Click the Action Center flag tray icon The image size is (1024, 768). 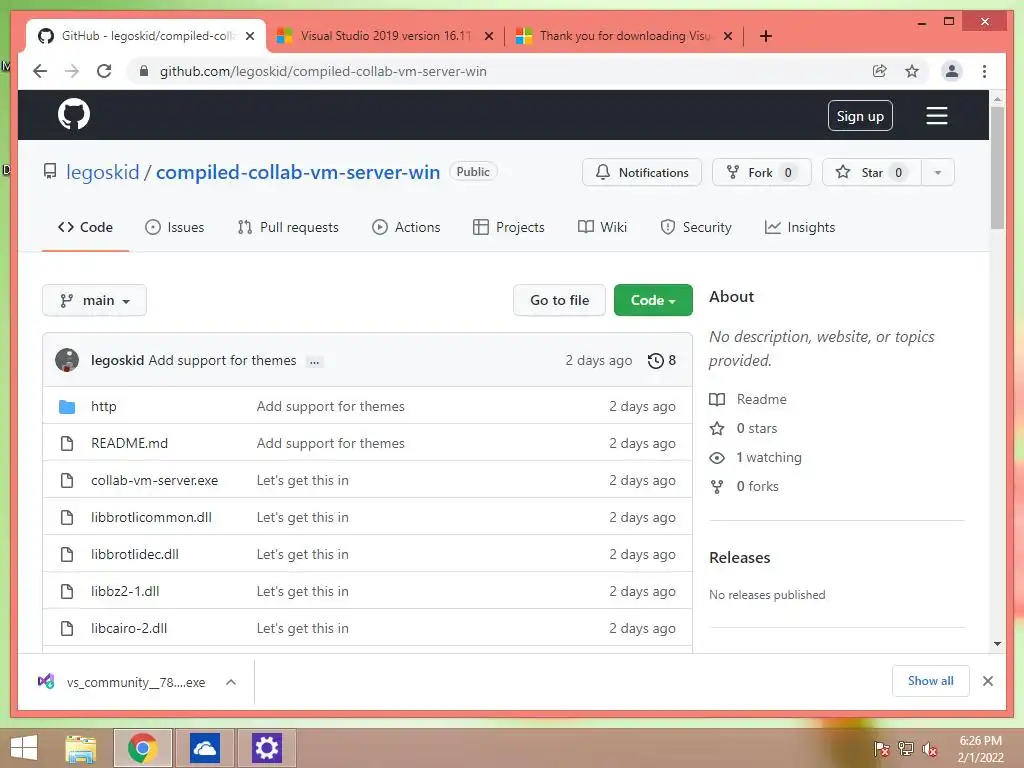click(881, 748)
